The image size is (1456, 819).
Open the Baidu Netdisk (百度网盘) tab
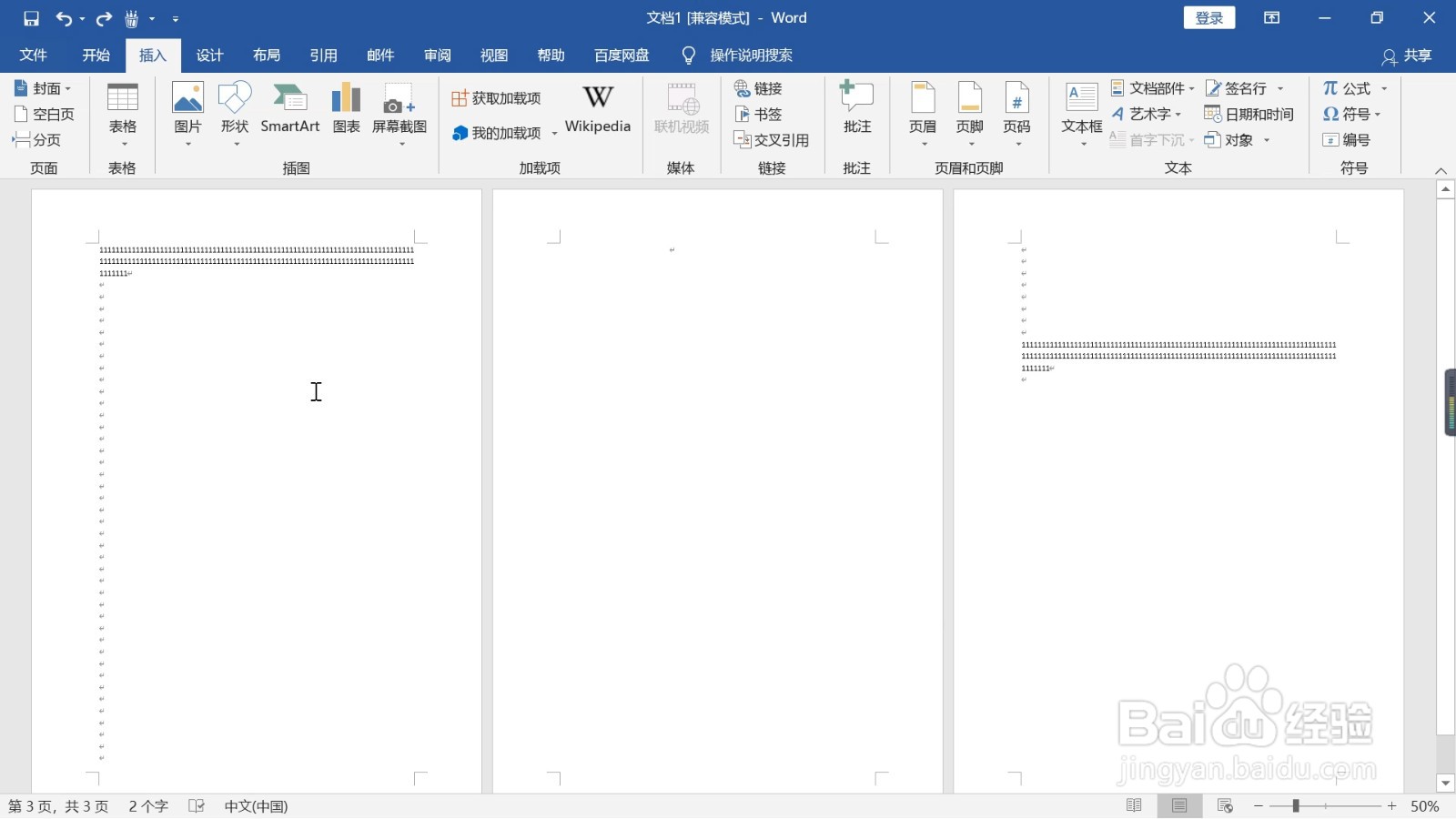coord(622,55)
